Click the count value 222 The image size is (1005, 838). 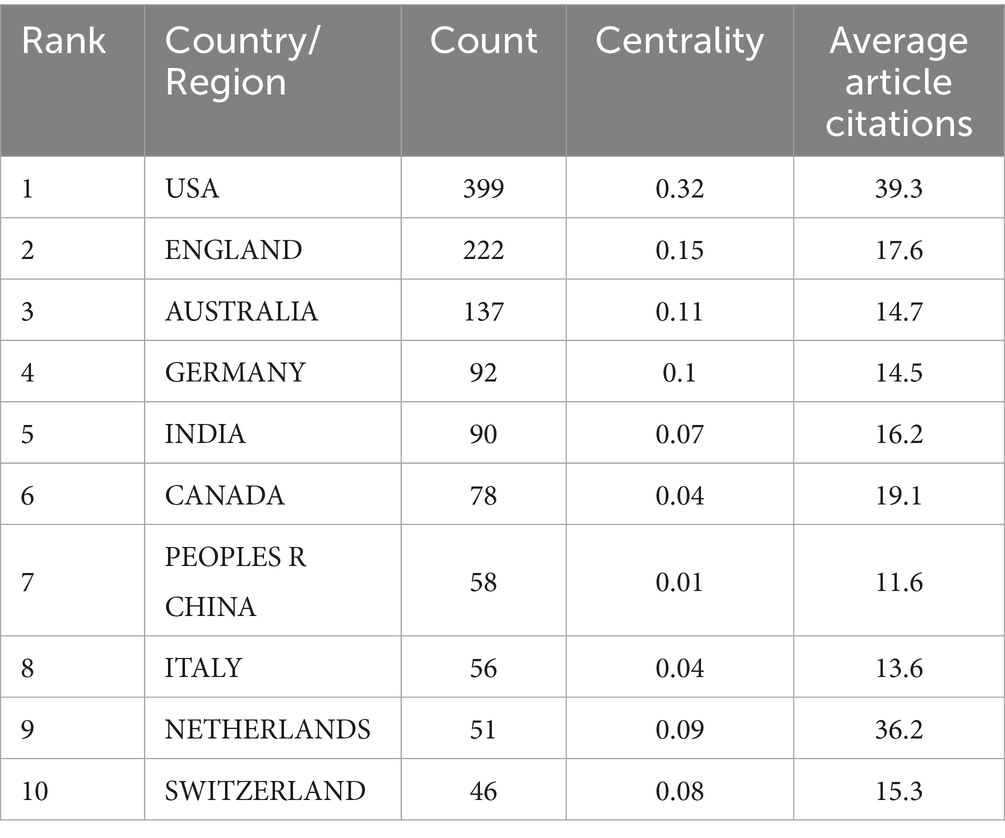point(483,249)
